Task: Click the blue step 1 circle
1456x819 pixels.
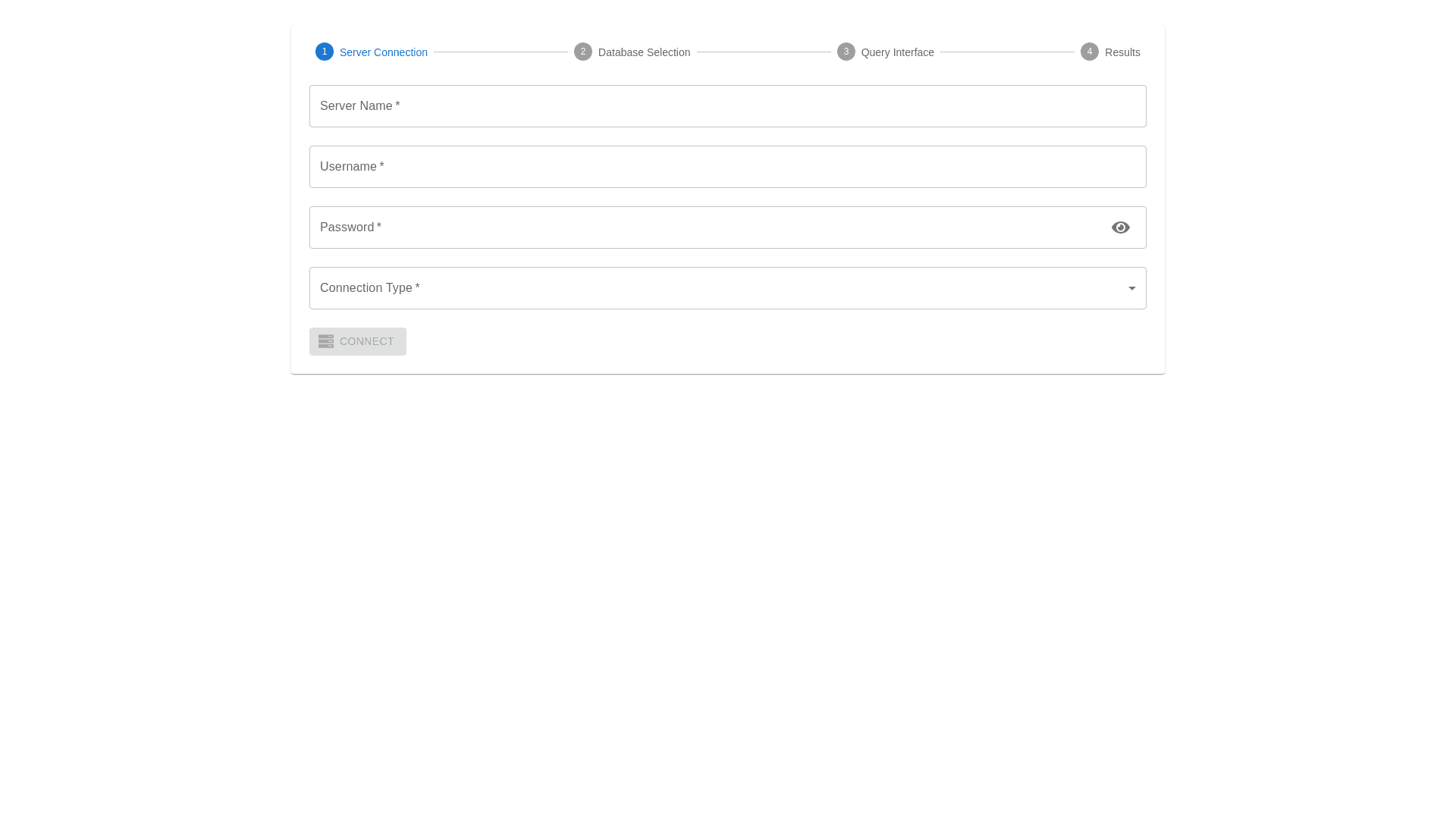Action: [x=325, y=52]
